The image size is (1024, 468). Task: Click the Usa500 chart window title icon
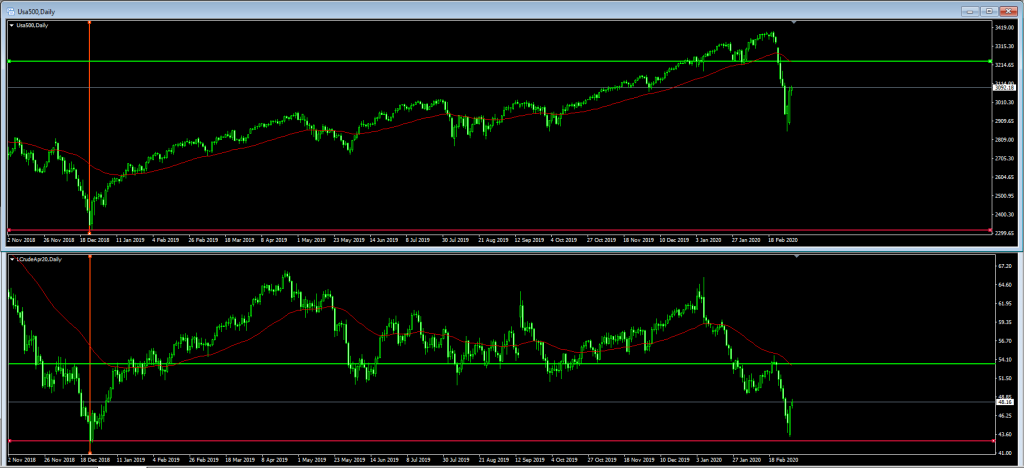[x=10, y=11]
